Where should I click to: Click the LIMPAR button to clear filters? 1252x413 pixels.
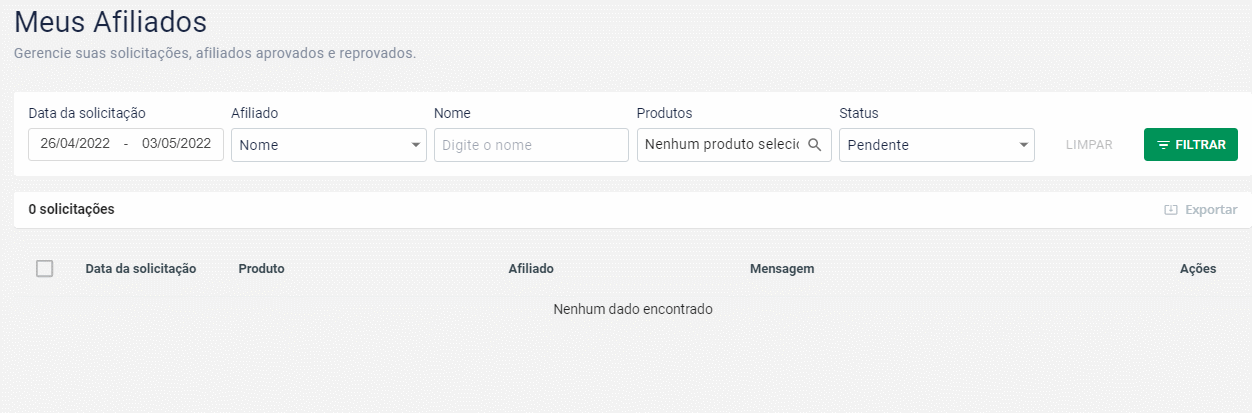click(1089, 145)
